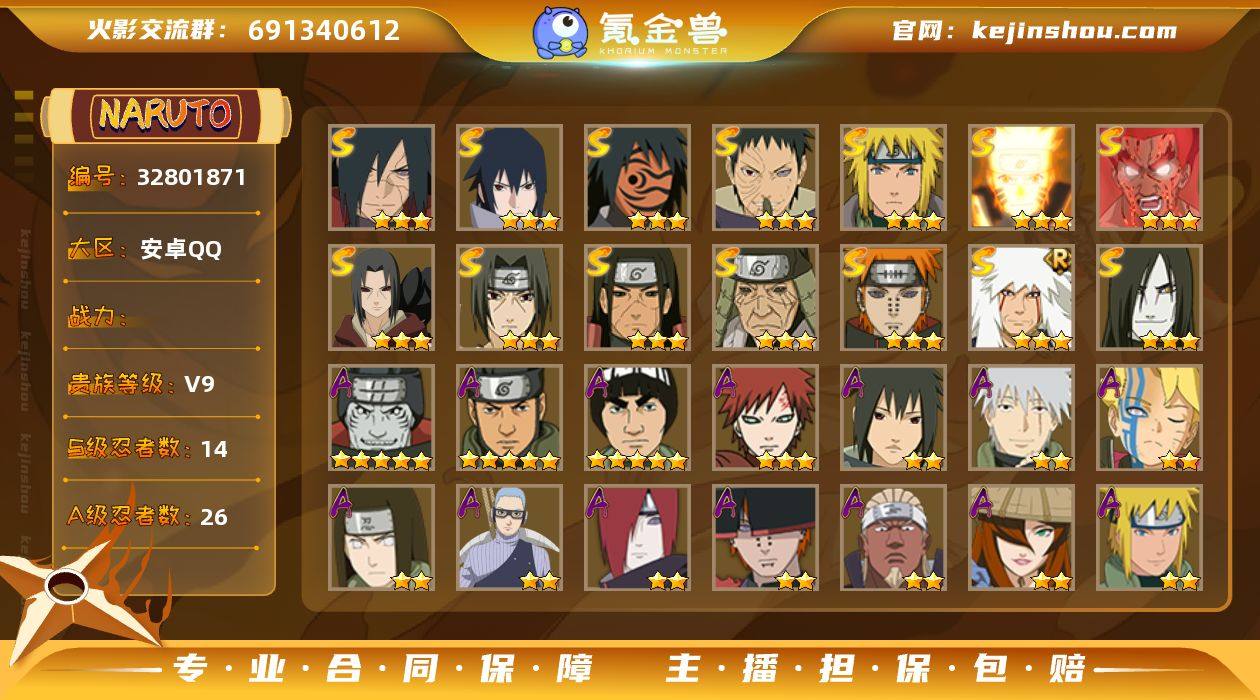Click the NARUTO scroll banner

[166, 114]
